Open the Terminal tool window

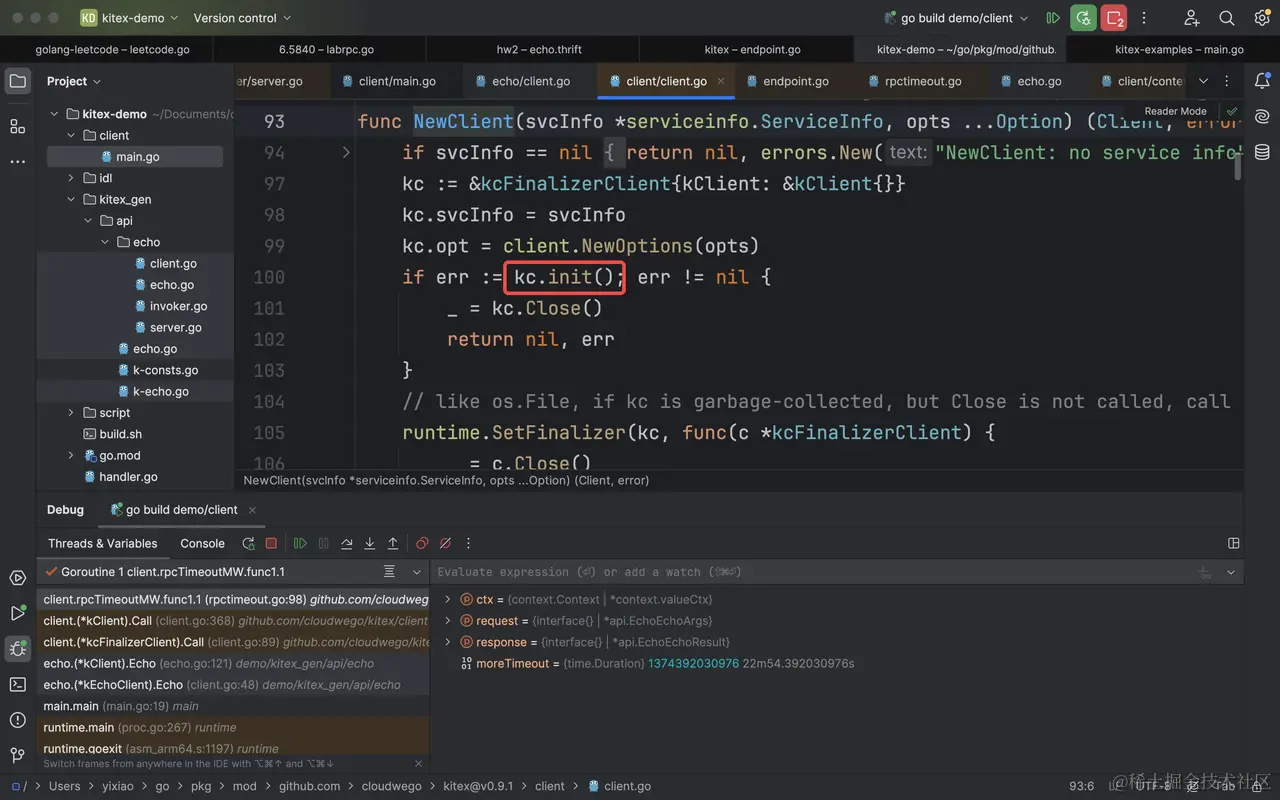coord(17,684)
